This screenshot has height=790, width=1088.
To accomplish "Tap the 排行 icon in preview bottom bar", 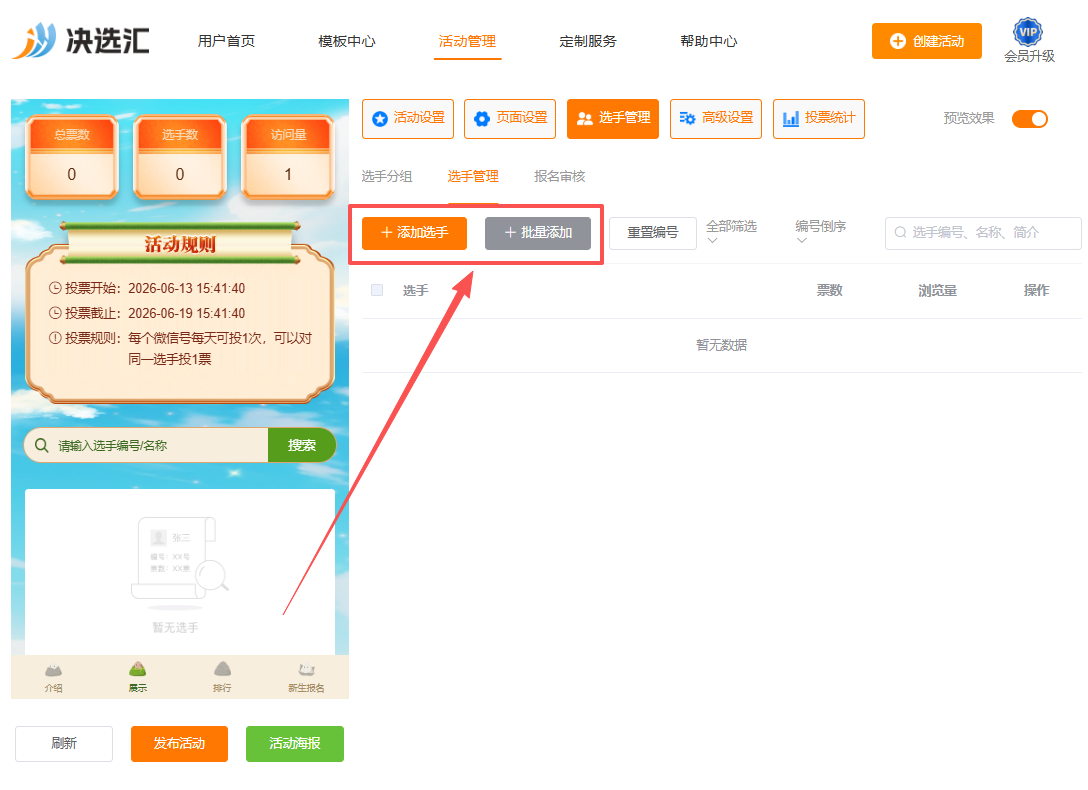I will point(222,669).
